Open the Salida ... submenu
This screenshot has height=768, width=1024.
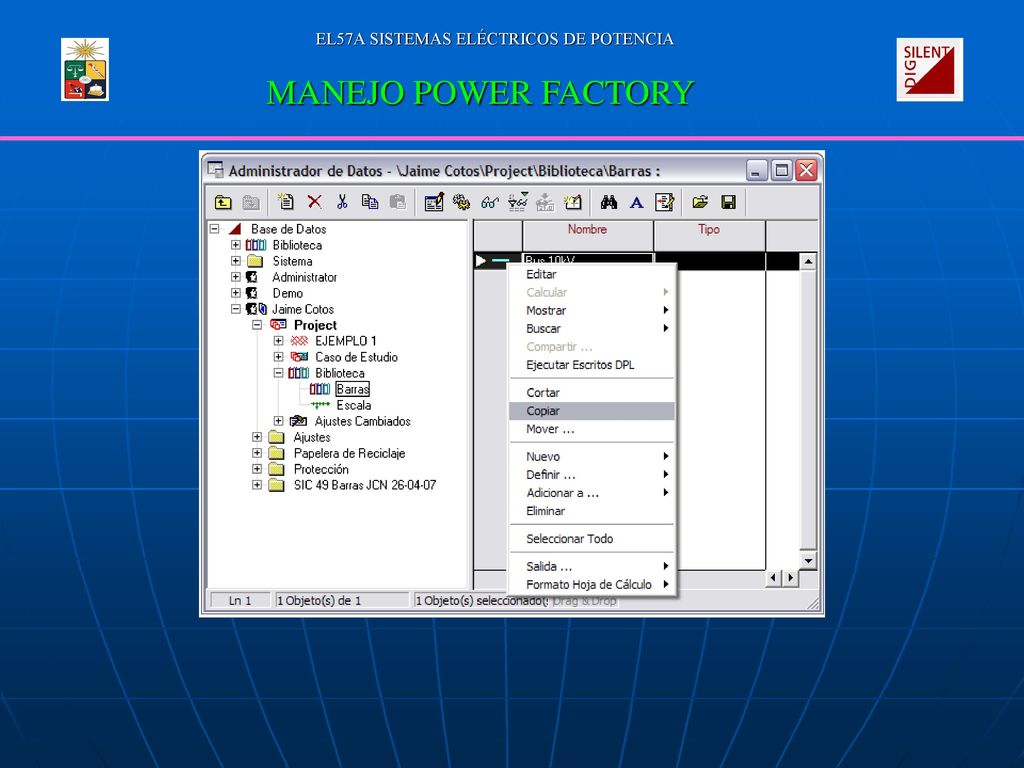click(x=592, y=566)
